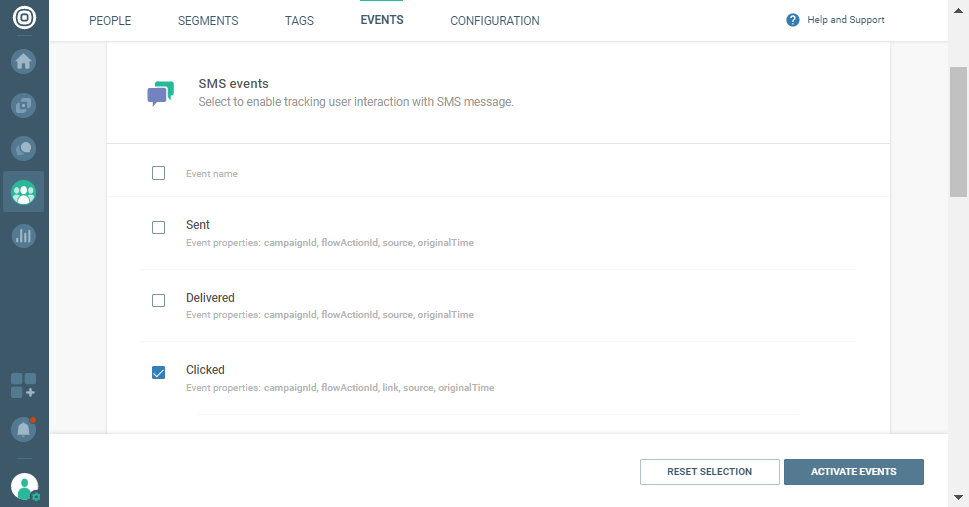The height and width of the screenshot is (507, 969).
Task: Open user account avatar menu
Action: tap(24, 487)
